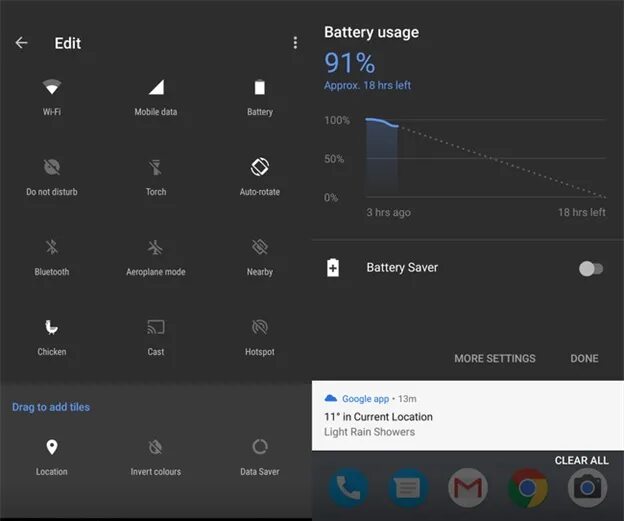
Task: Tap the Chicken tile icon
Action: tap(52, 327)
